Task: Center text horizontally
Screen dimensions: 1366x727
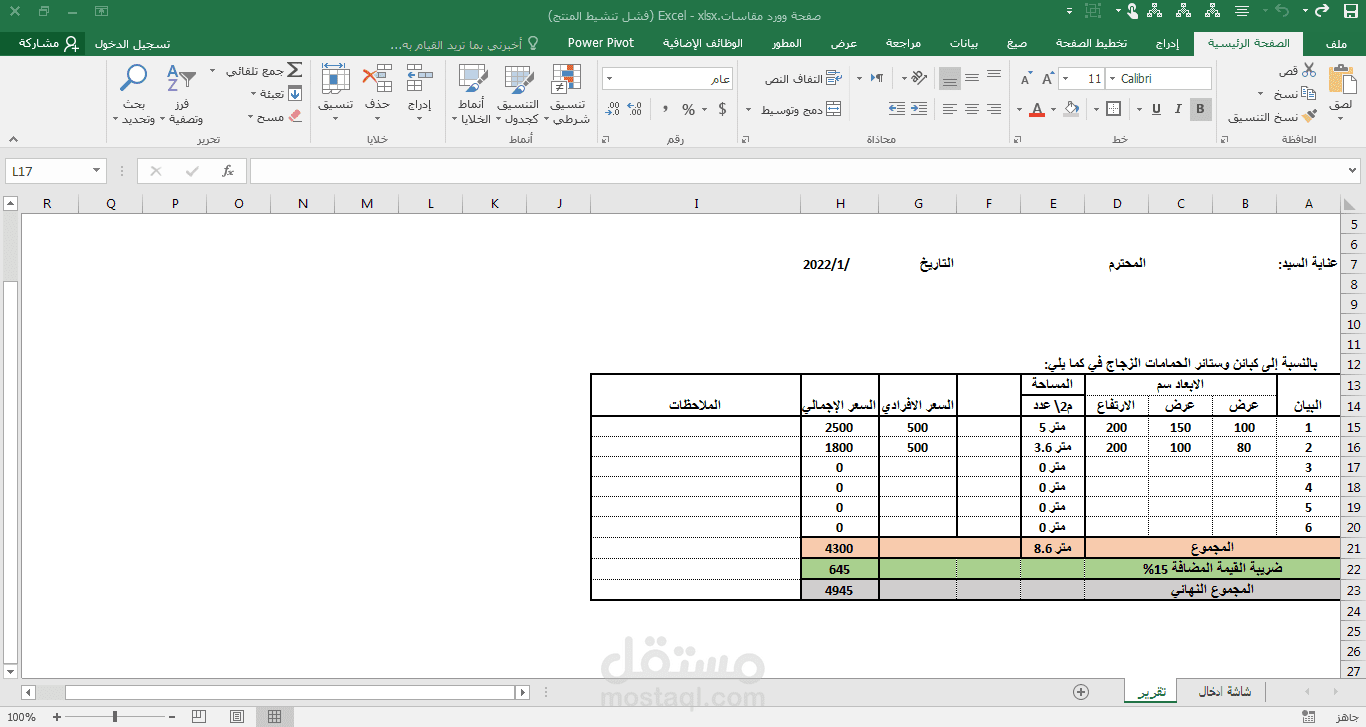Action: coord(972,109)
